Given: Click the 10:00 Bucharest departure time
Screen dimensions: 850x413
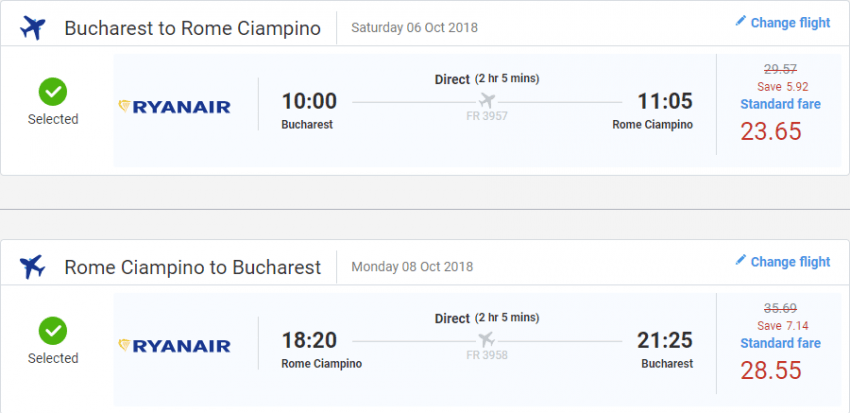Looking at the screenshot, I should [309, 101].
